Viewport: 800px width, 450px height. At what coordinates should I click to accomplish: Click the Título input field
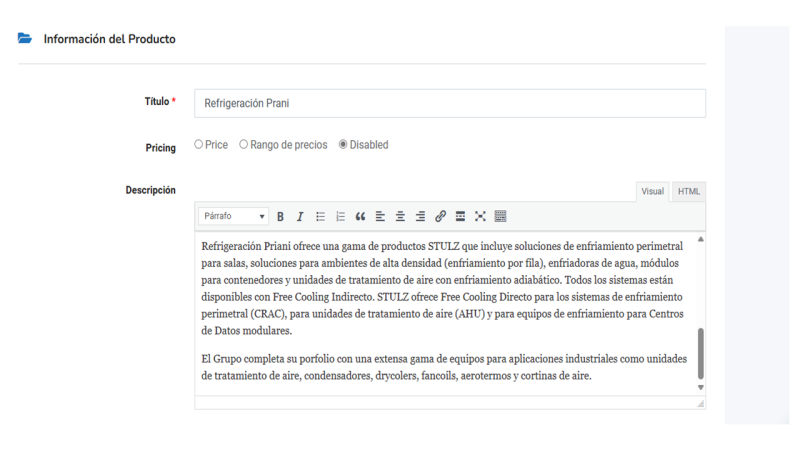coord(450,103)
